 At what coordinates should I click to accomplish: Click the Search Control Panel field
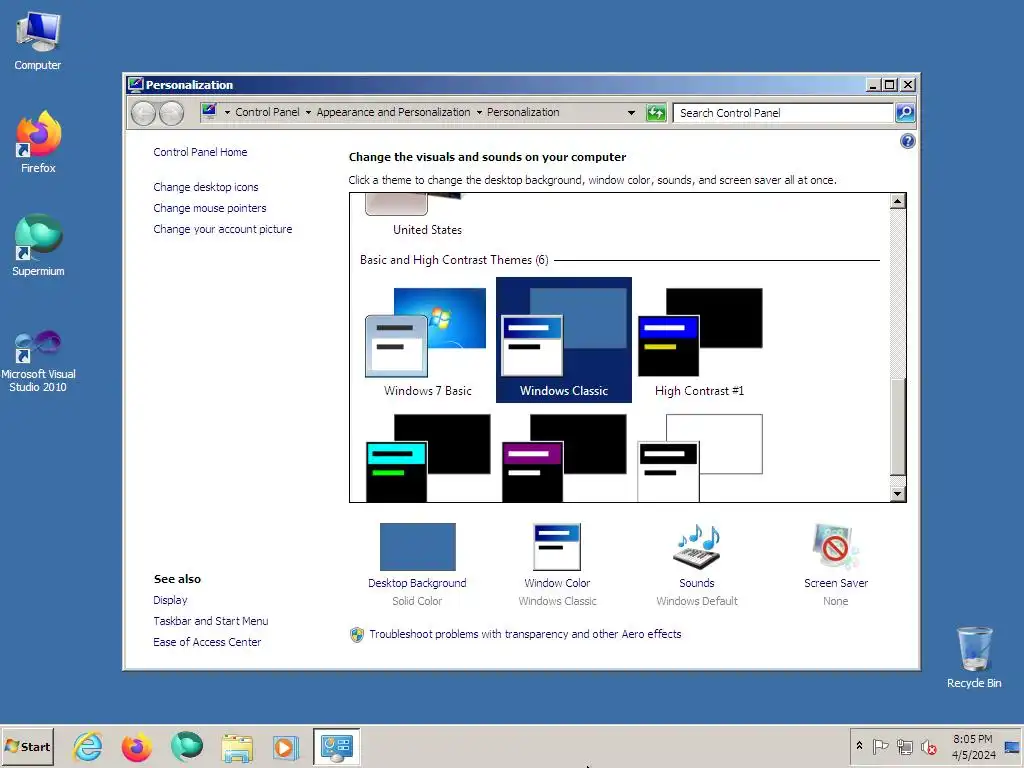[783, 113]
